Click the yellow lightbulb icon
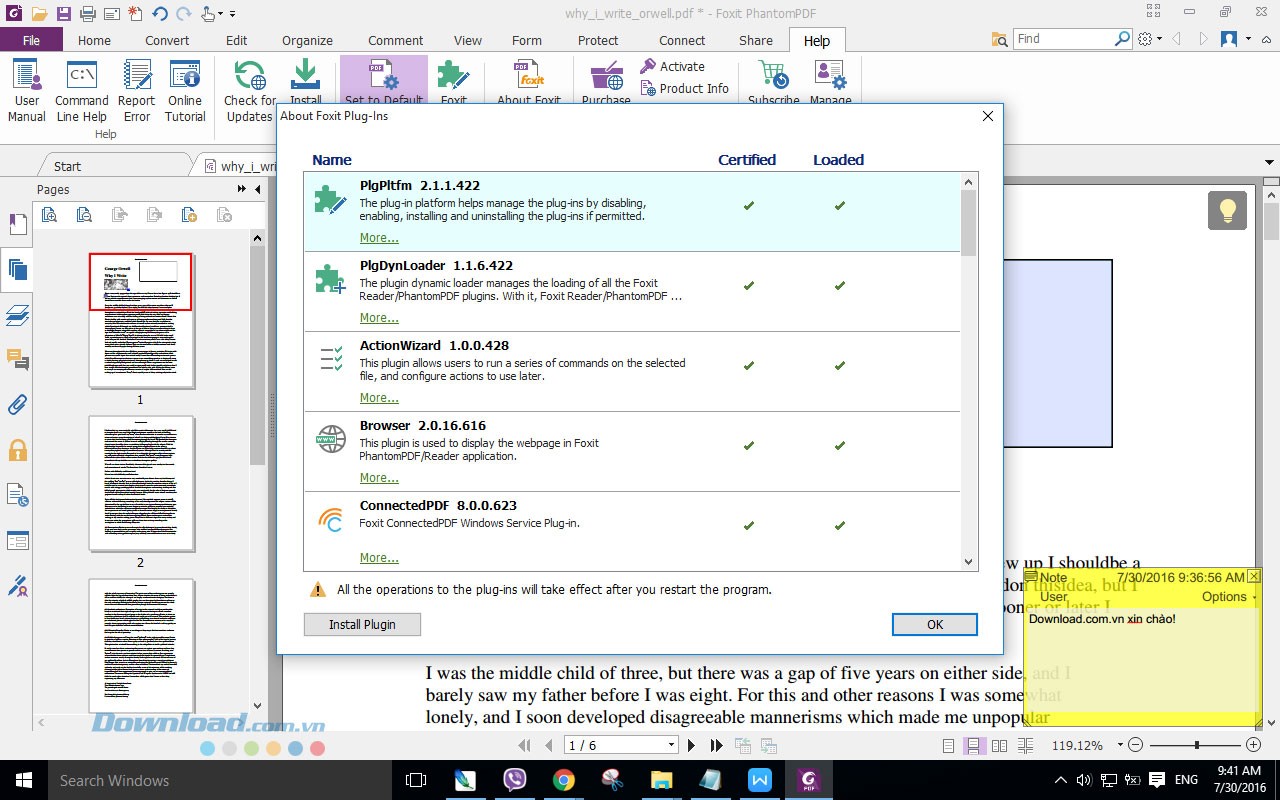The image size is (1280, 800). coord(1227,210)
